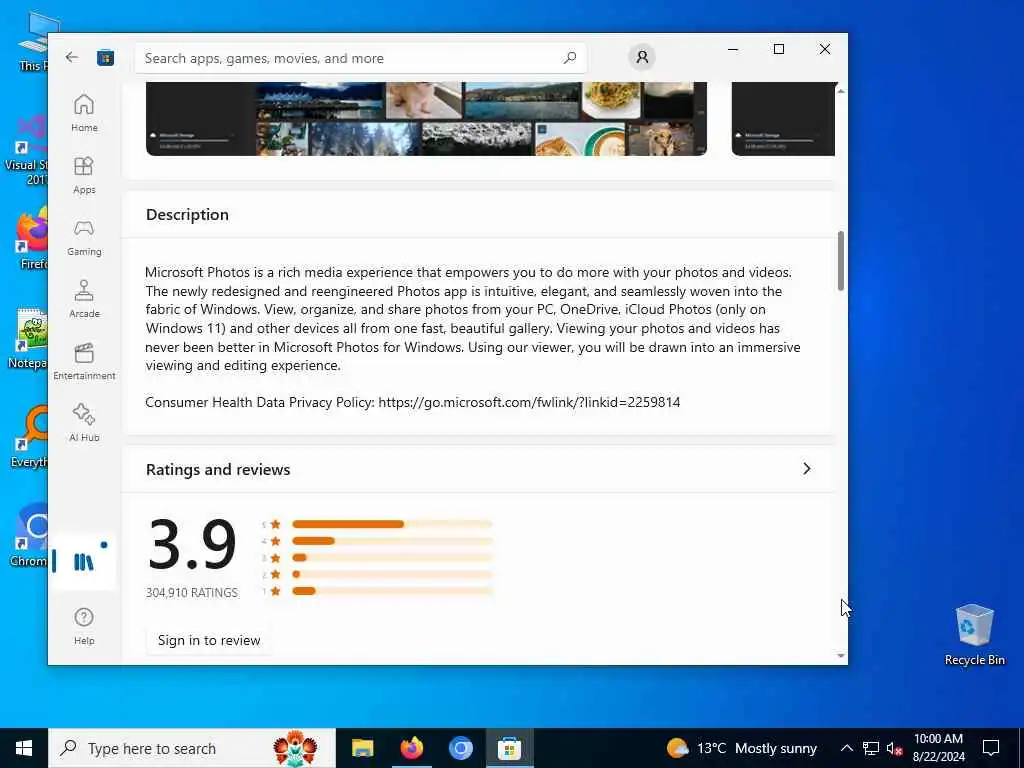Click the 1-star rating bar
The height and width of the screenshot is (768, 1024).
392,591
